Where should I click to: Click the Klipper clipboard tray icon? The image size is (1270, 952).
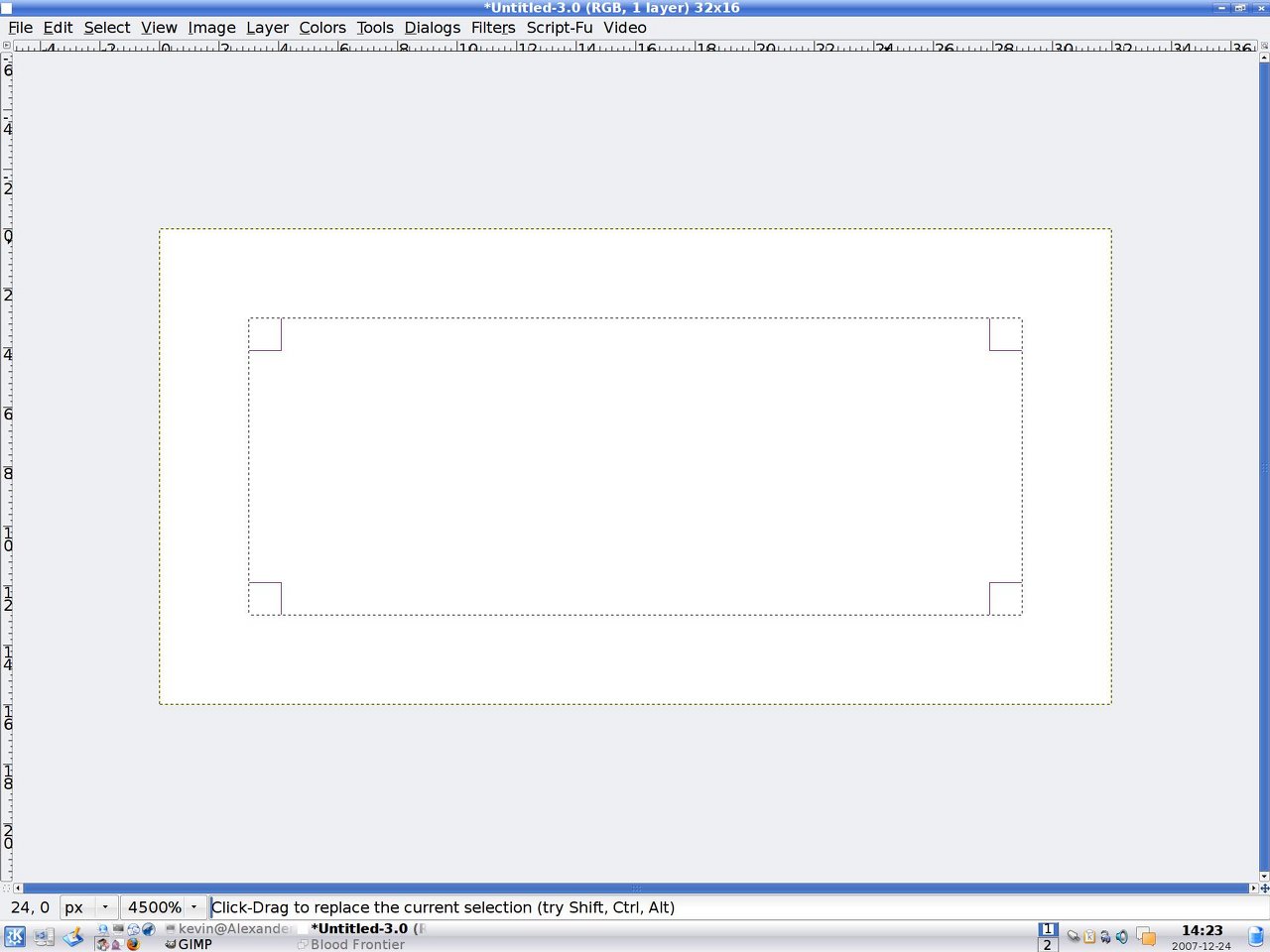[1089, 936]
